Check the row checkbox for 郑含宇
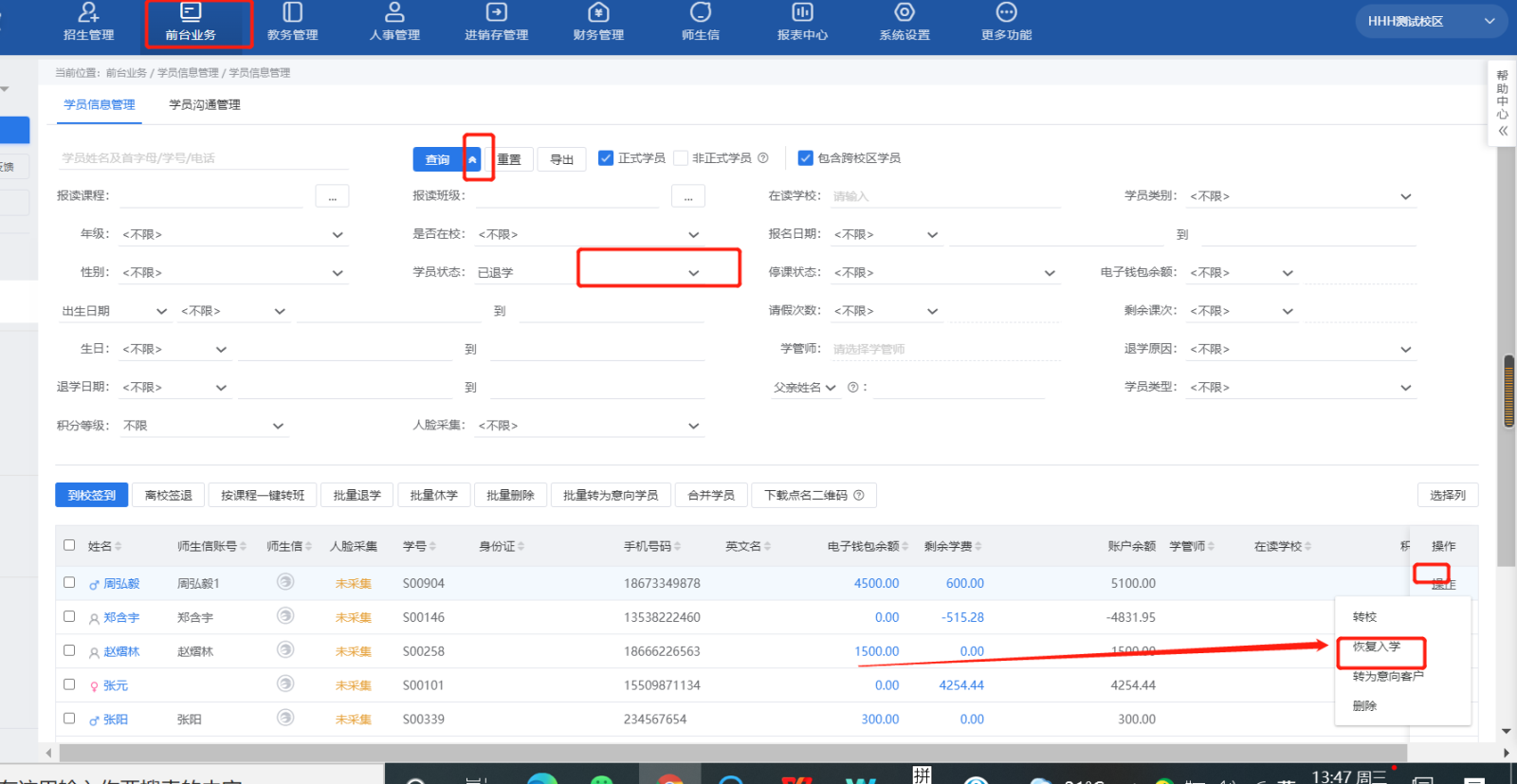 69,616
